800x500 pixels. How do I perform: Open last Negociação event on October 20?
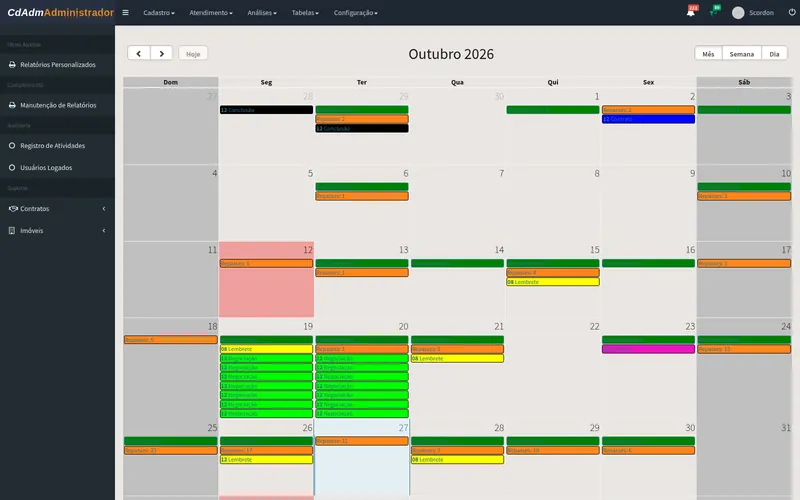click(362, 413)
